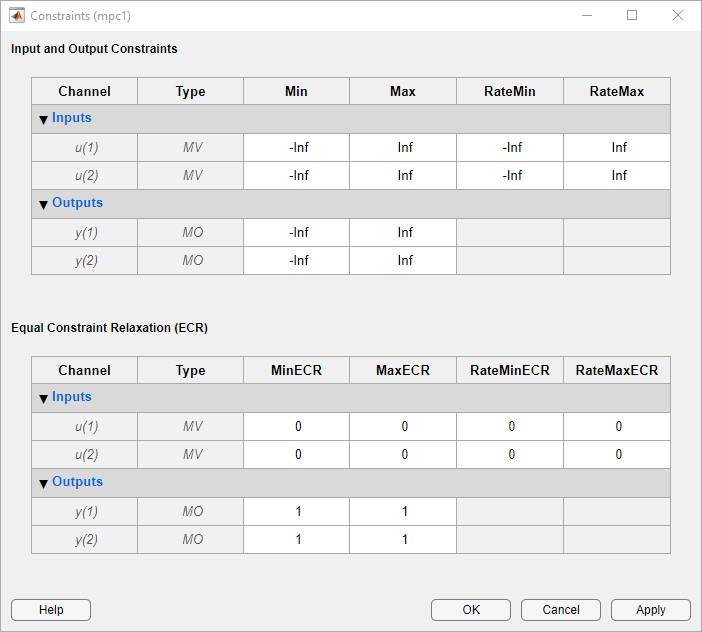Edit the MaxECR value for y(1)
The width and height of the screenshot is (702, 632).
tap(403, 511)
